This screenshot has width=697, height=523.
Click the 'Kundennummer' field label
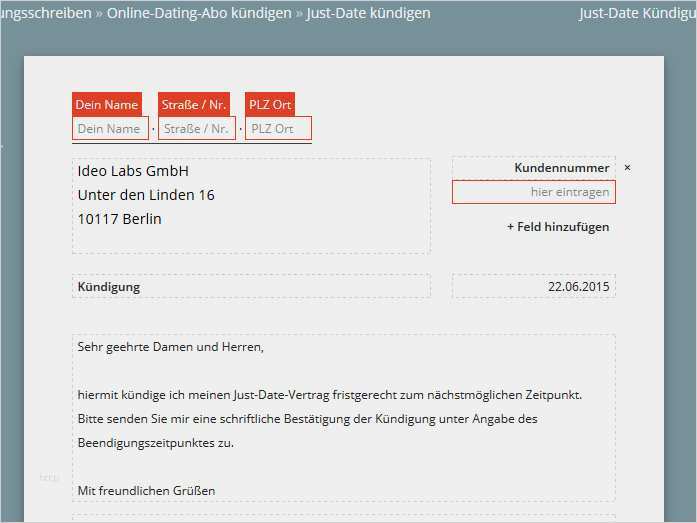[x=561, y=169]
